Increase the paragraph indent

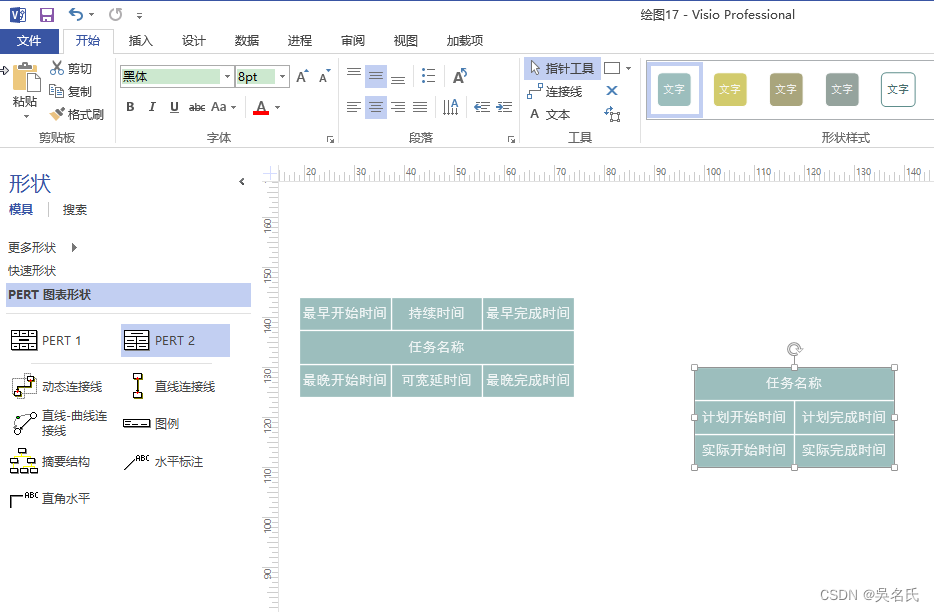[x=504, y=107]
